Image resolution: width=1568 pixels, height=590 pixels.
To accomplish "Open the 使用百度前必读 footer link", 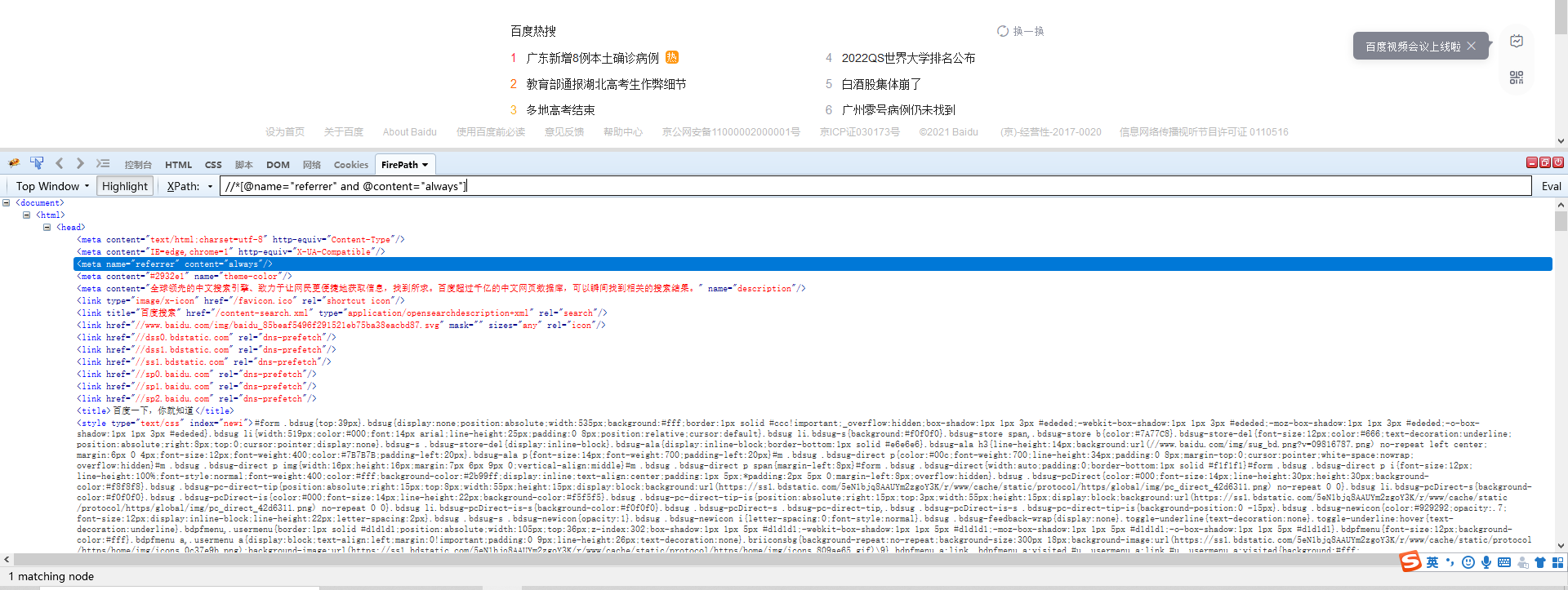I will tap(491, 132).
